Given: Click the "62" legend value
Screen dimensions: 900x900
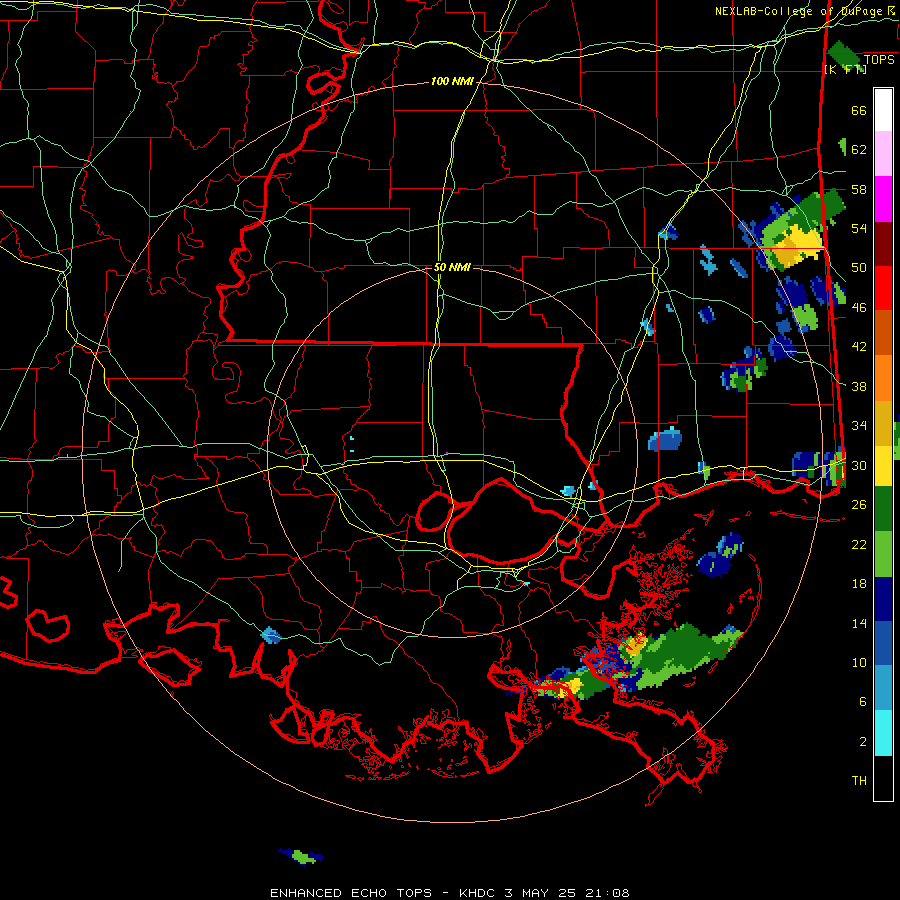Looking at the screenshot, I should click(859, 150).
